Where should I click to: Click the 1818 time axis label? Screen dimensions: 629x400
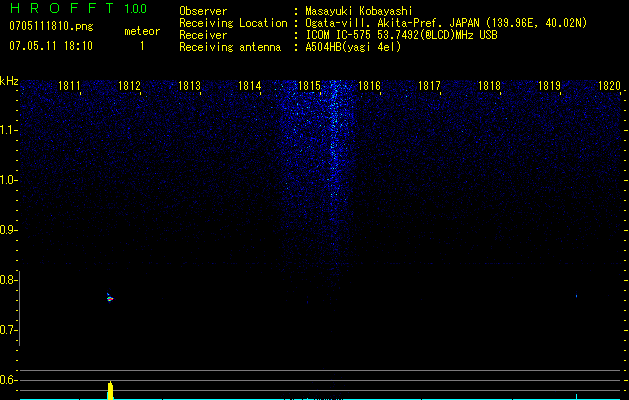(x=489, y=86)
